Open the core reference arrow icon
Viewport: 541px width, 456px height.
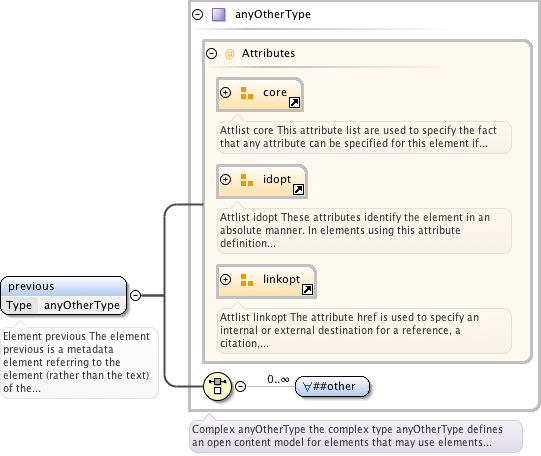[294, 102]
